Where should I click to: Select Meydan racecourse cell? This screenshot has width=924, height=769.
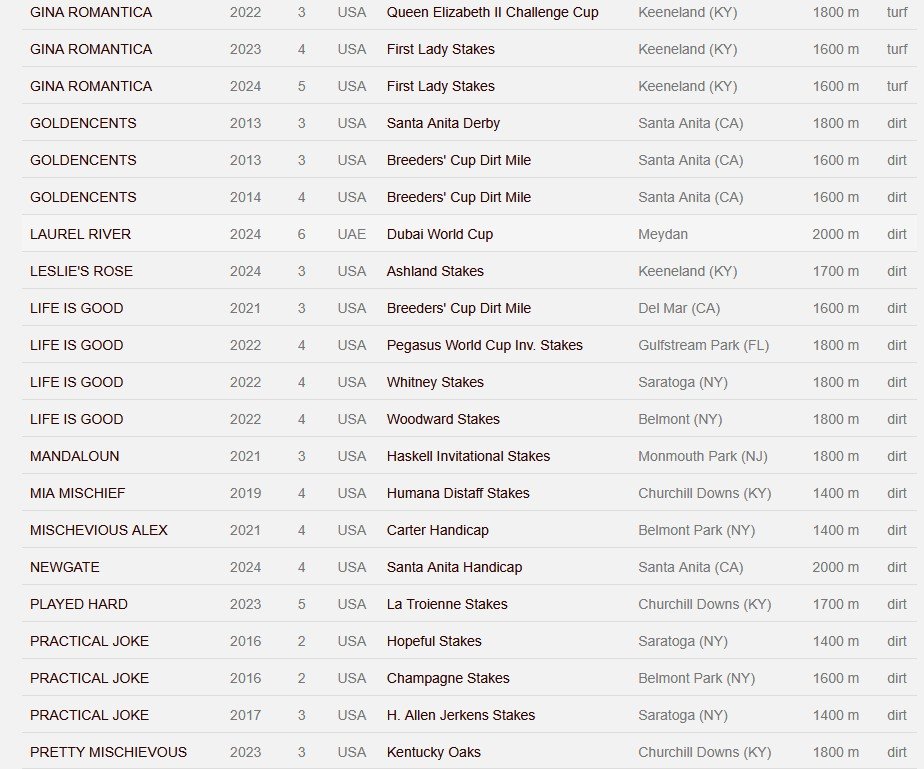(x=662, y=235)
